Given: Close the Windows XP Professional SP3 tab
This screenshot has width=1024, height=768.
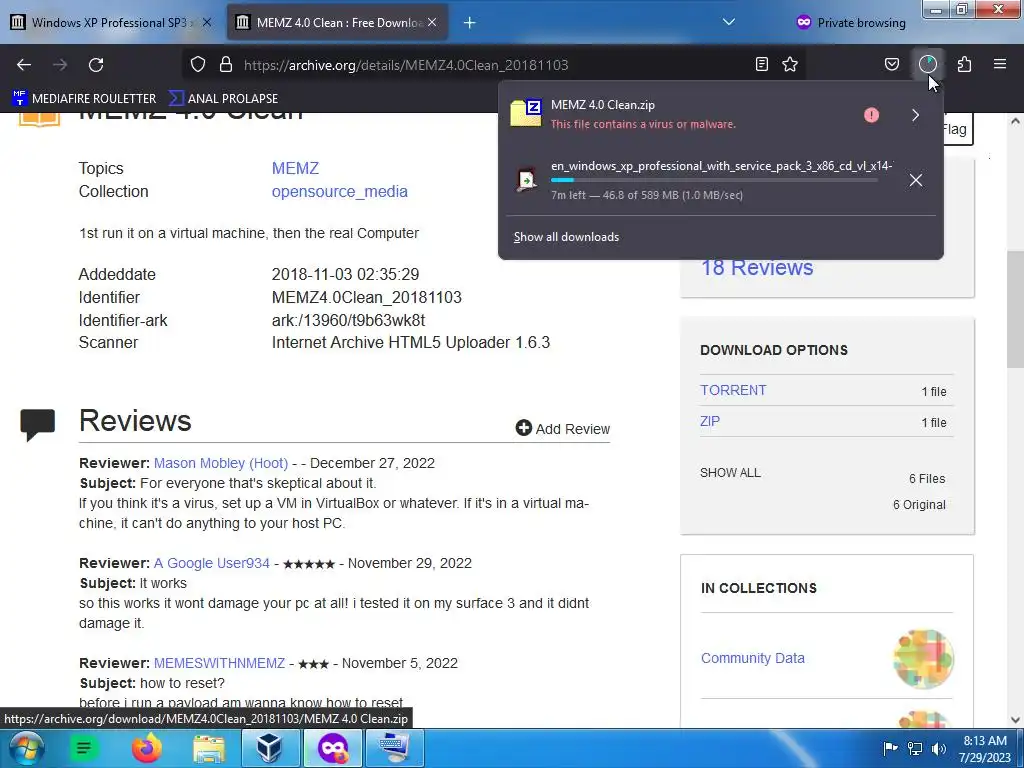Looking at the screenshot, I should point(207,23).
